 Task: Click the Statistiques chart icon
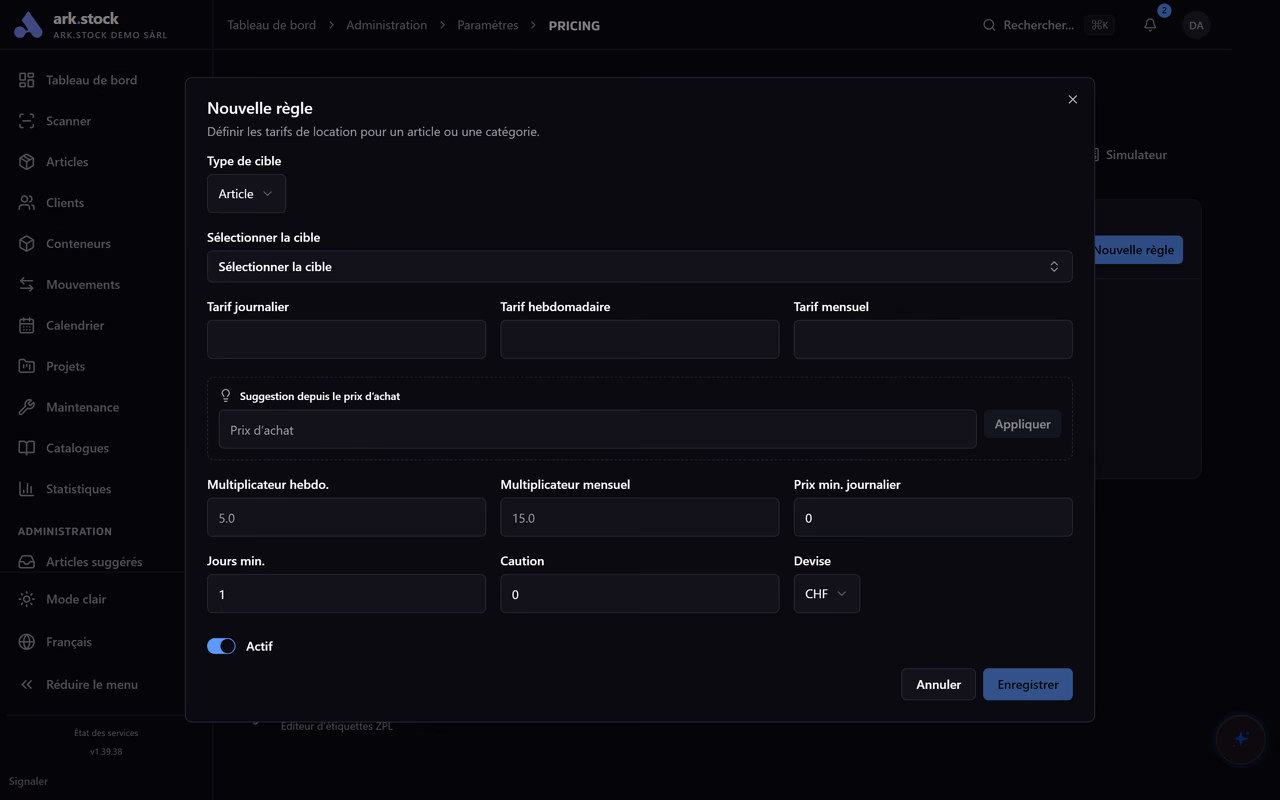click(27, 489)
